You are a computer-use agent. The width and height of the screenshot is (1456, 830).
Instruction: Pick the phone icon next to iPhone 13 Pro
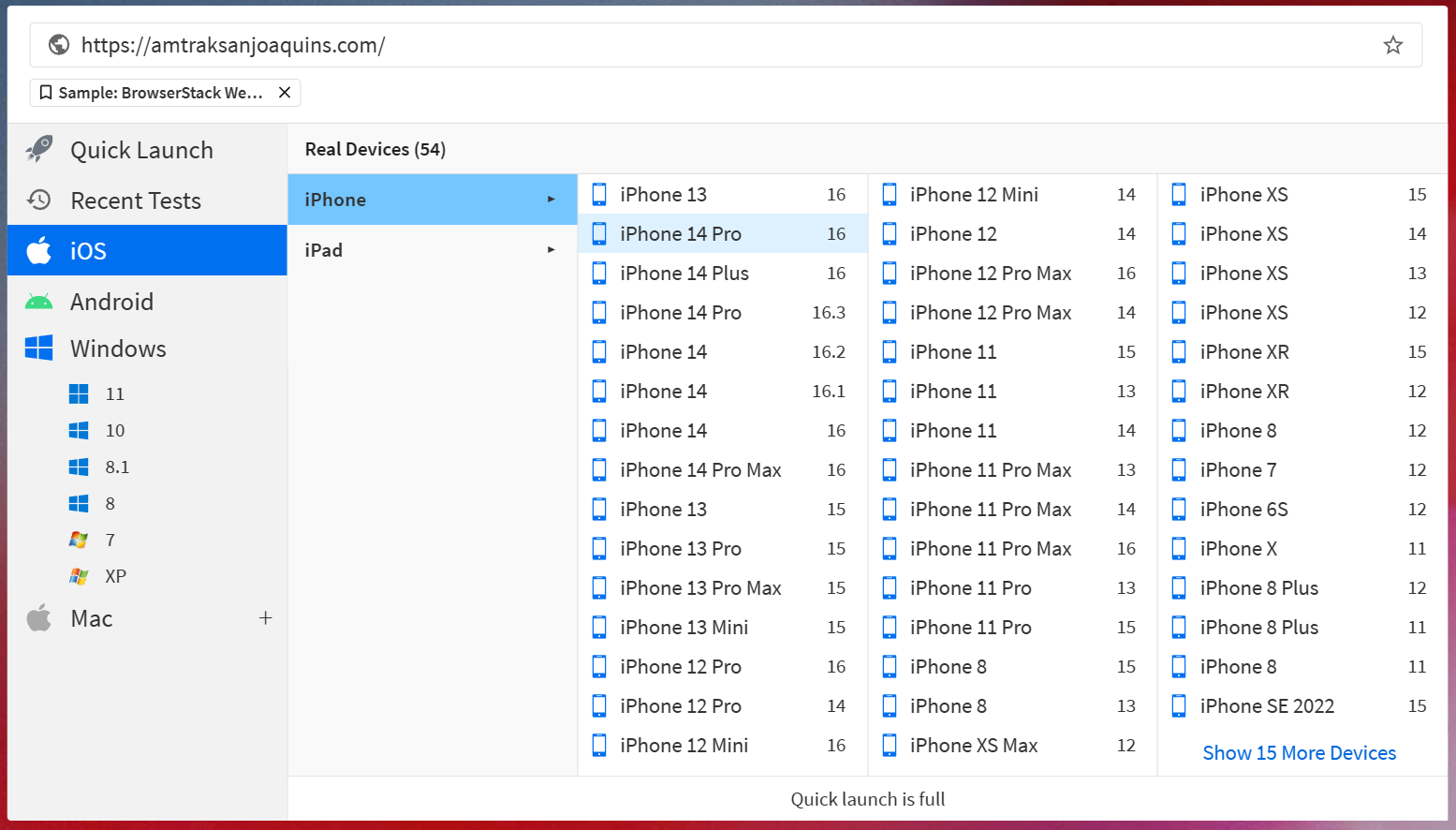pos(599,549)
